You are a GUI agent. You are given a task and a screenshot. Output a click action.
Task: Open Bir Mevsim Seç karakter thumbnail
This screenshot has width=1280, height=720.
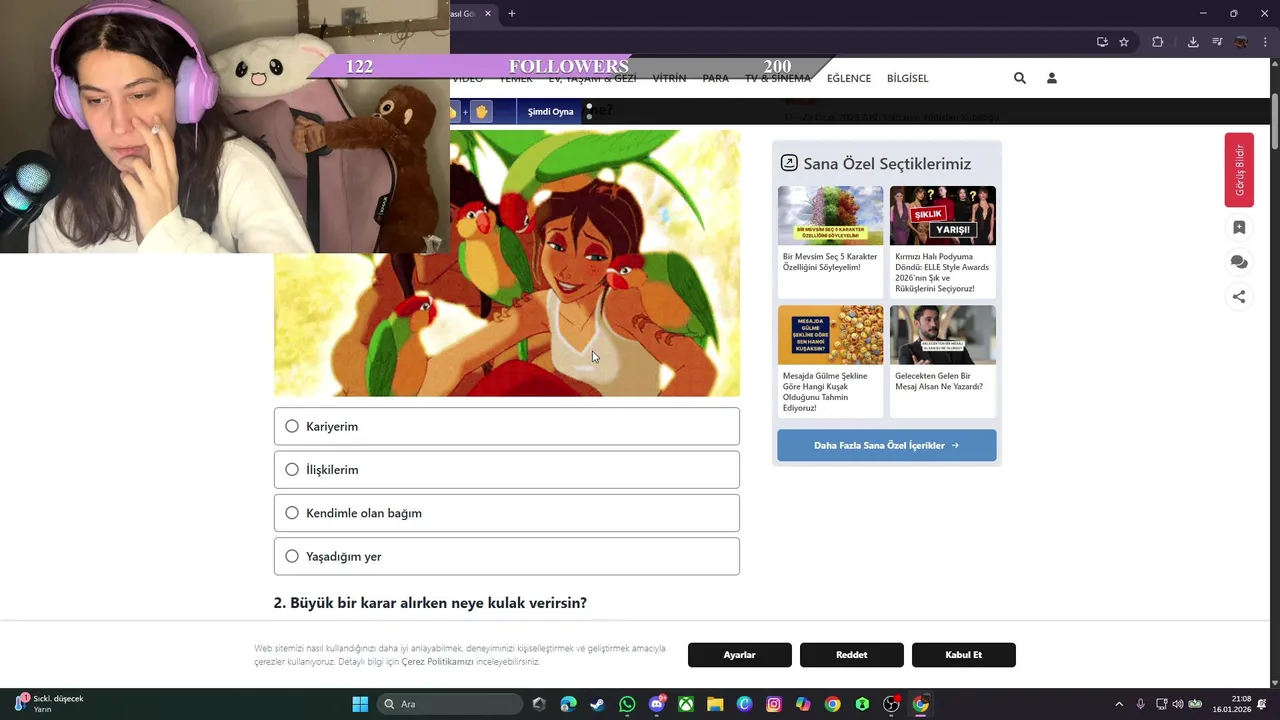pyautogui.click(x=831, y=215)
